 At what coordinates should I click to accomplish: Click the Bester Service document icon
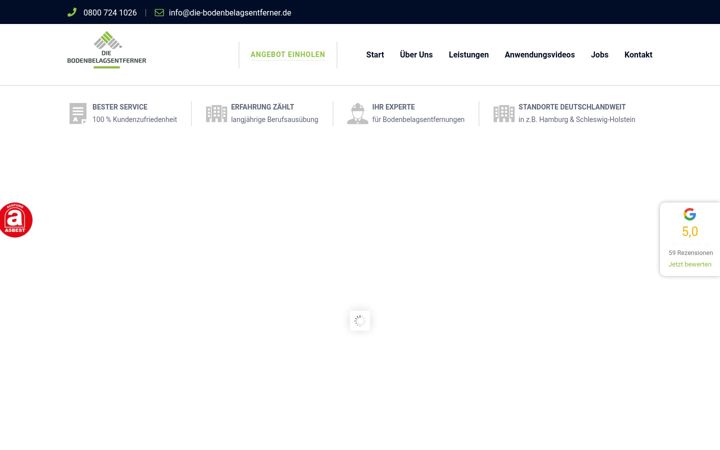78,113
